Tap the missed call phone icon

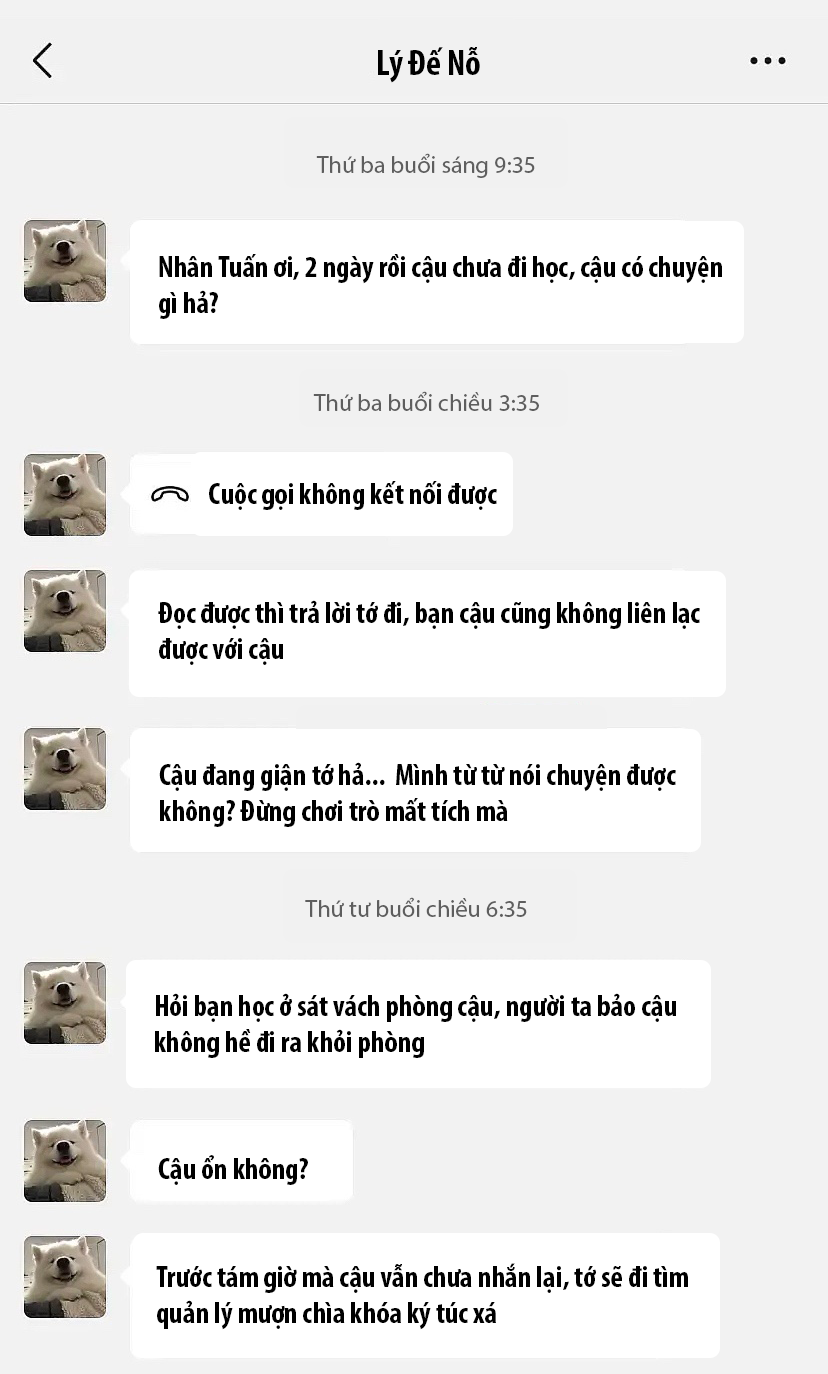click(x=170, y=494)
